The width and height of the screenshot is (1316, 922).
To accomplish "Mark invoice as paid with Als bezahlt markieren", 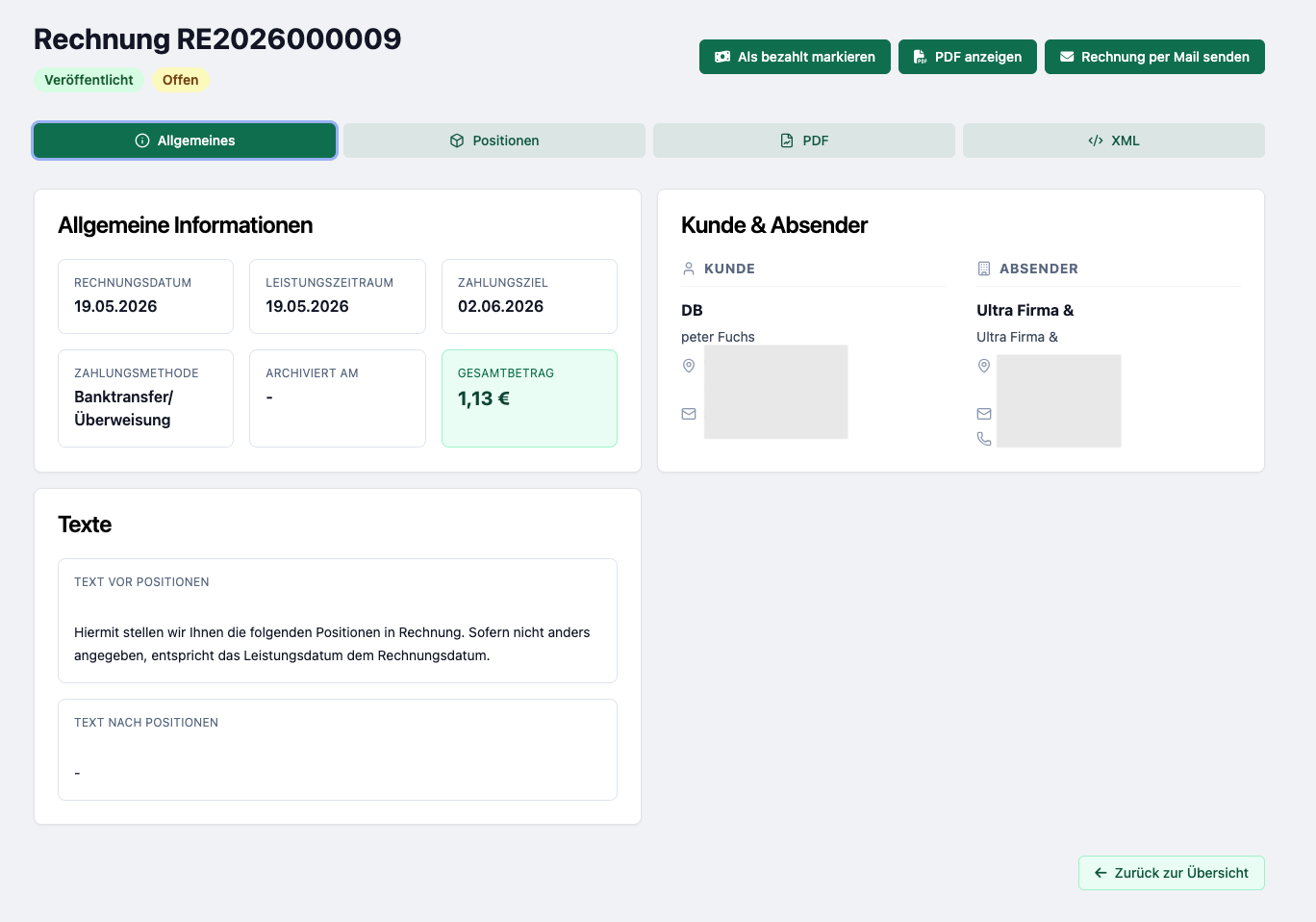I will 795,57.
